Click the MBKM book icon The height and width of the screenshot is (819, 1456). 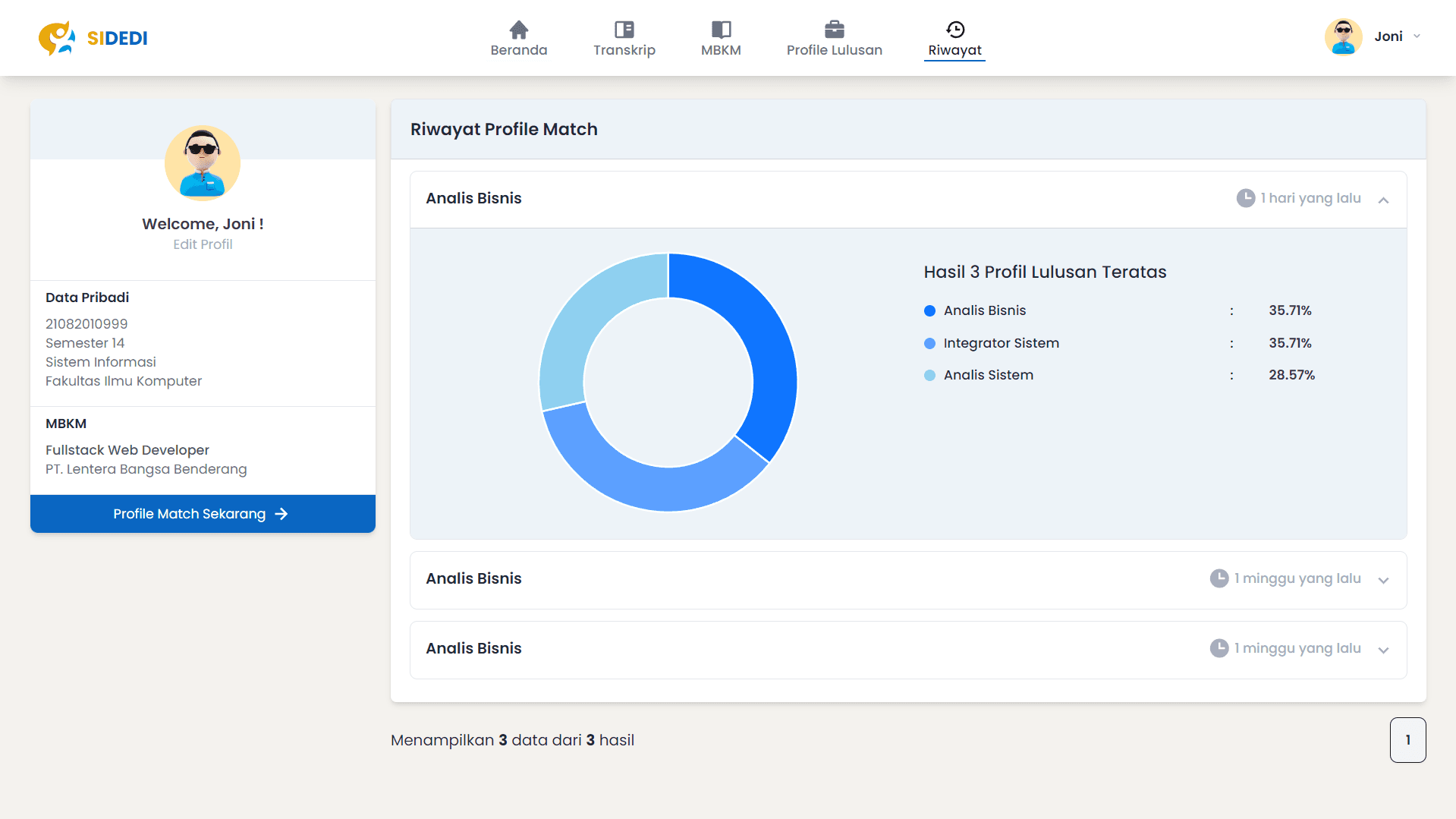pyautogui.click(x=721, y=30)
